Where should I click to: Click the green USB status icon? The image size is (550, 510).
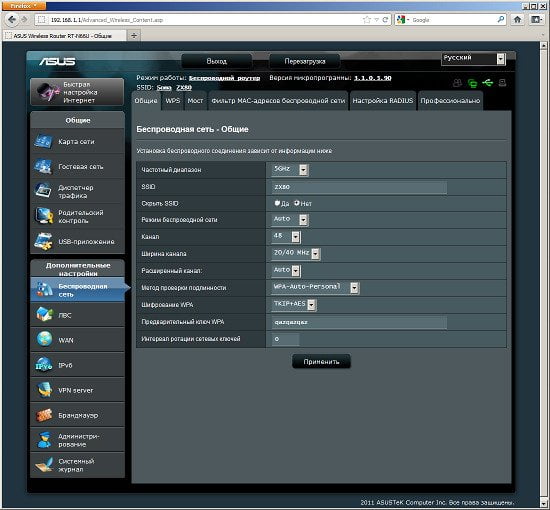pos(488,83)
